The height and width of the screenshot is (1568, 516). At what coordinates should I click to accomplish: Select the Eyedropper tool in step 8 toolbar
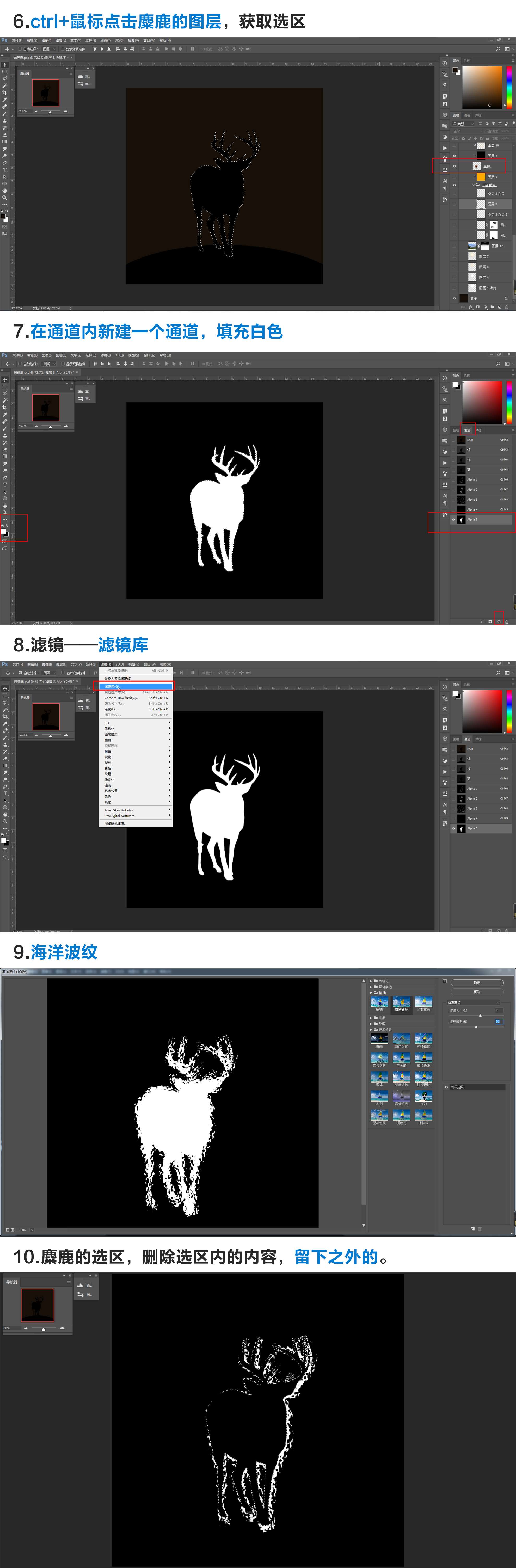(5, 724)
